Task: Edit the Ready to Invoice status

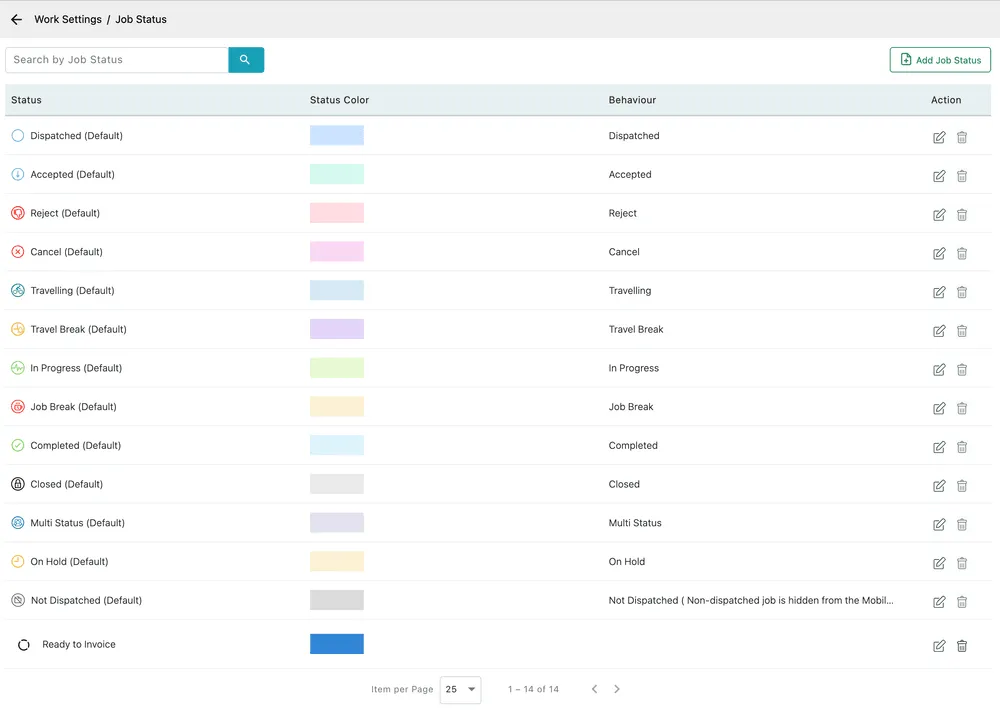Action: [x=939, y=646]
